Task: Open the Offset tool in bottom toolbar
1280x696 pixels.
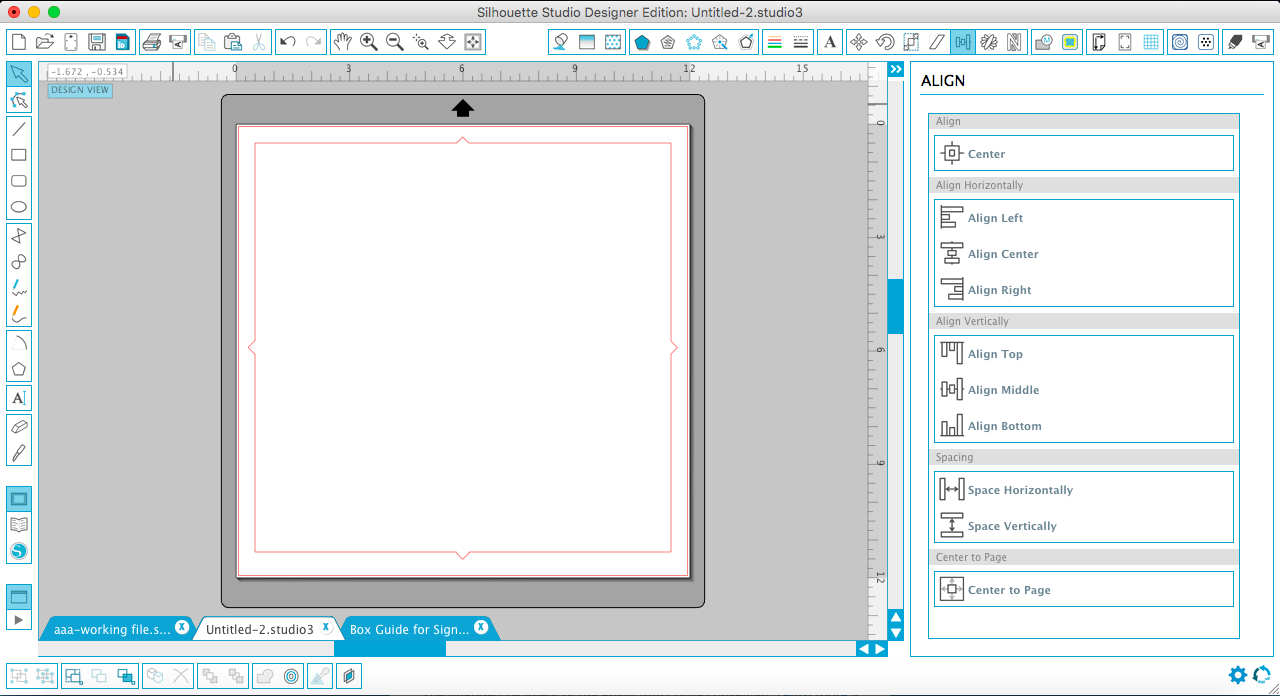Action: (292, 676)
